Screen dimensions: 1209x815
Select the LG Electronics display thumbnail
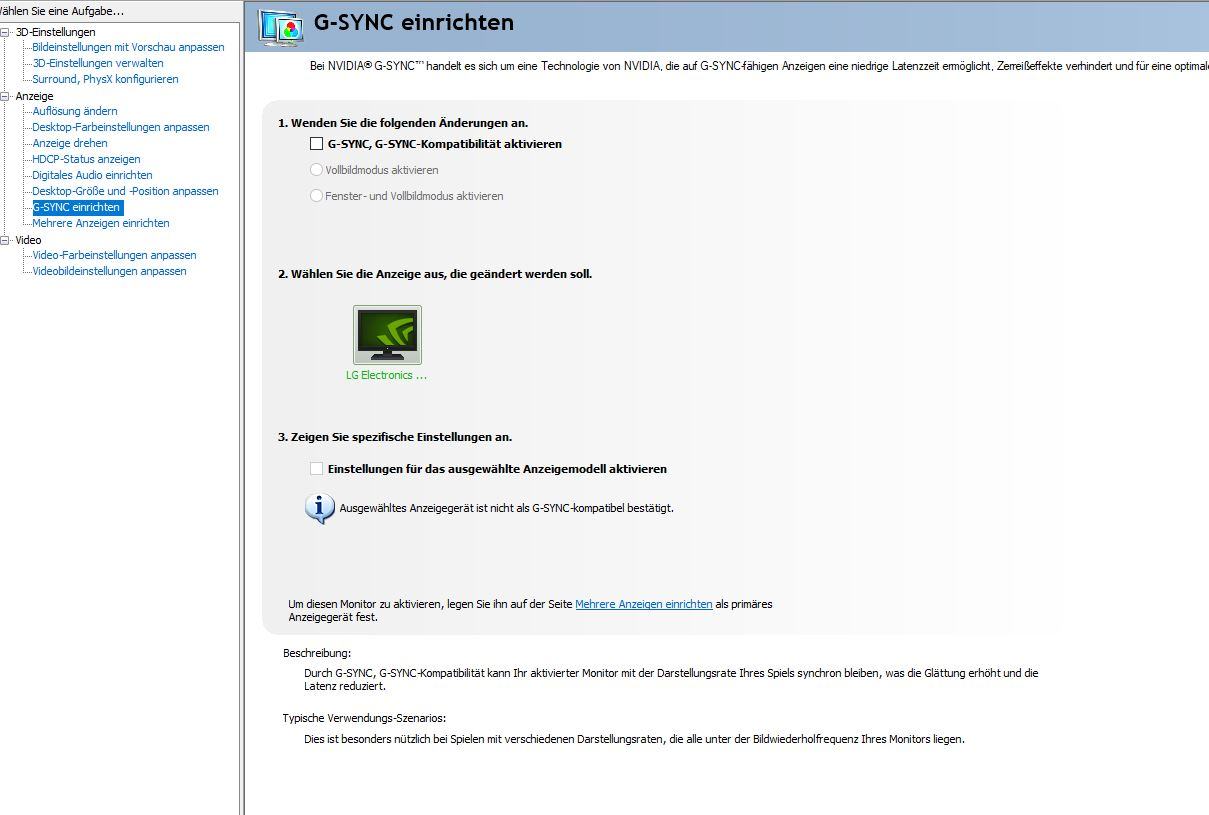[387, 335]
